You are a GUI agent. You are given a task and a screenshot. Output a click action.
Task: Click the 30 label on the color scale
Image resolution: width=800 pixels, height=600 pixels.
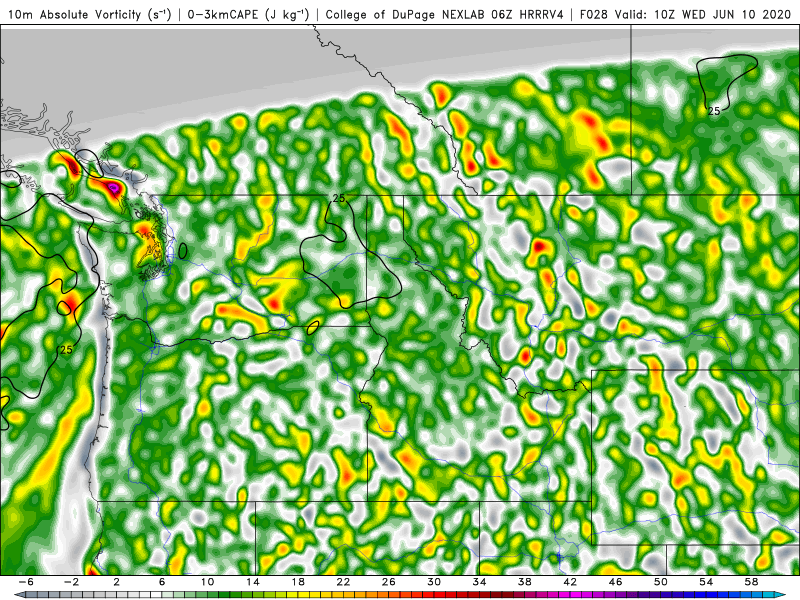click(x=434, y=582)
